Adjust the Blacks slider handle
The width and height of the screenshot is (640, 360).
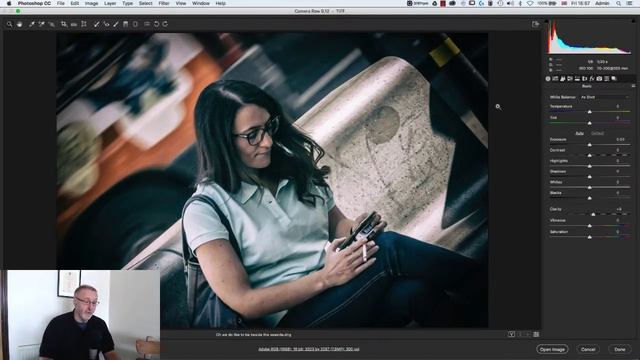(589, 198)
